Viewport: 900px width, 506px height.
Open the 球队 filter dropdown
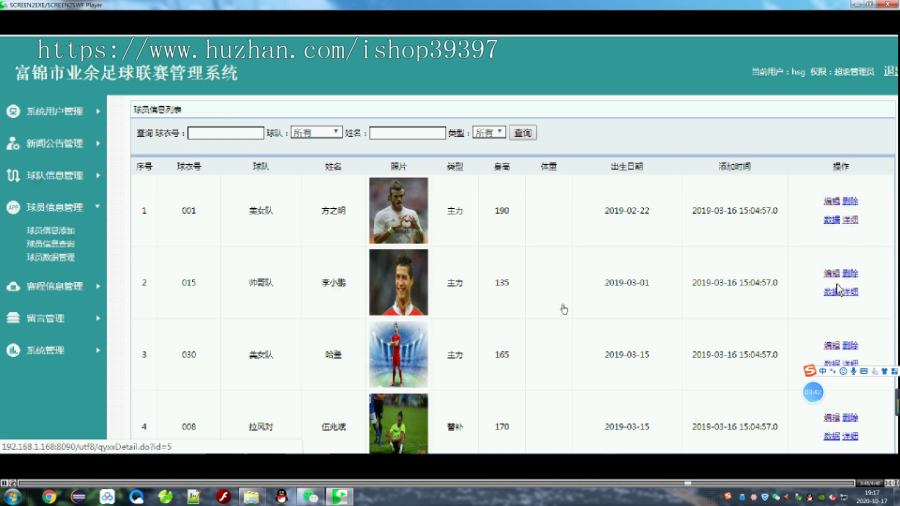pos(316,133)
